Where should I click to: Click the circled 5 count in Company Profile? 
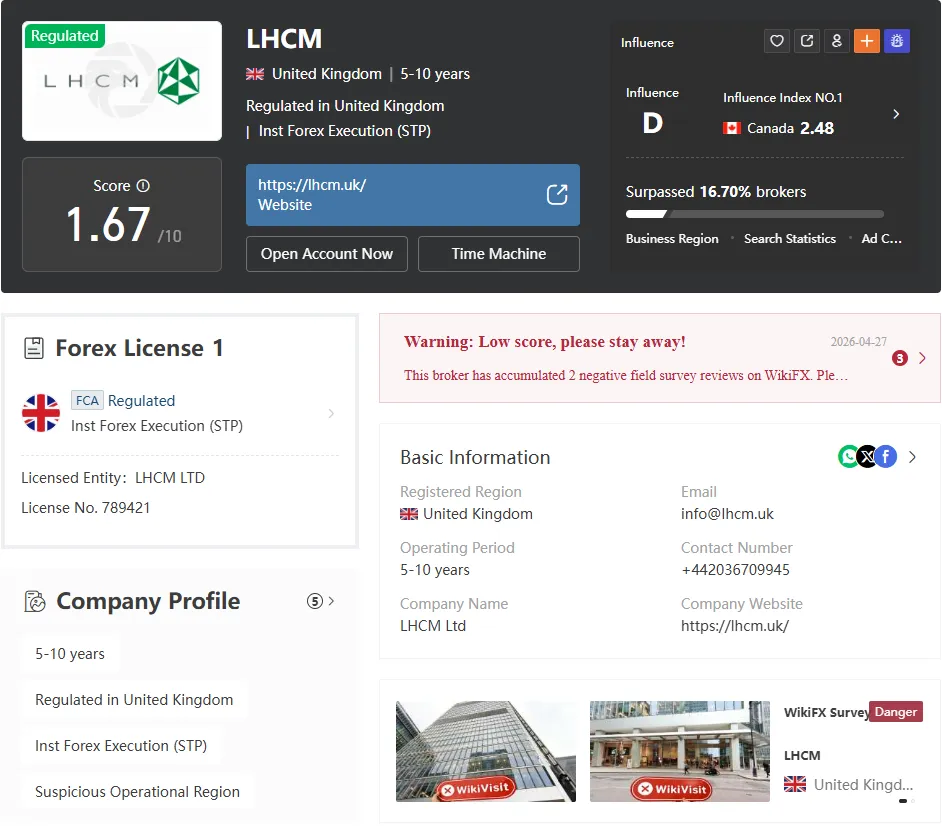315,601
